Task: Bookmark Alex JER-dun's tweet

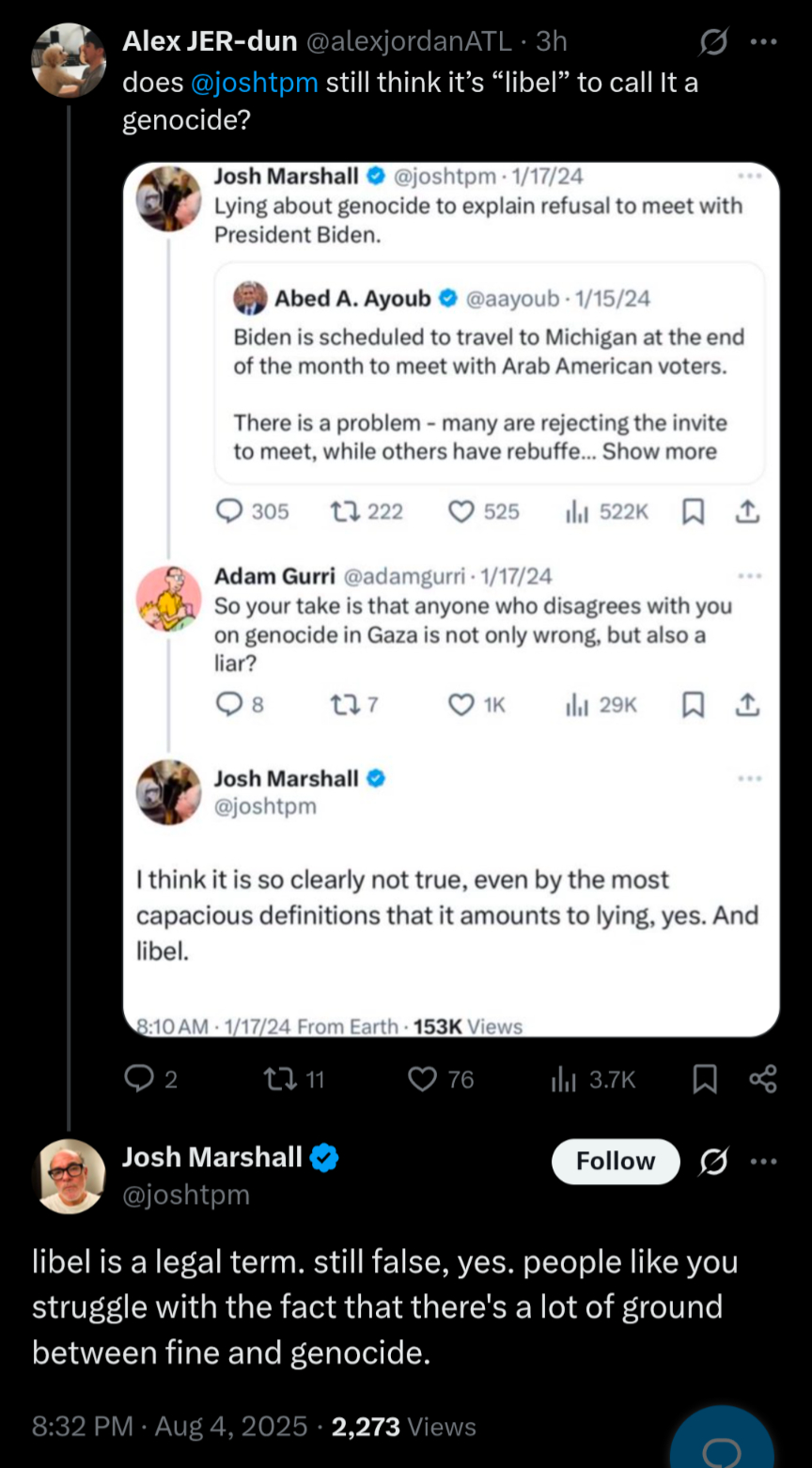Action: (x=705, y=1079)
